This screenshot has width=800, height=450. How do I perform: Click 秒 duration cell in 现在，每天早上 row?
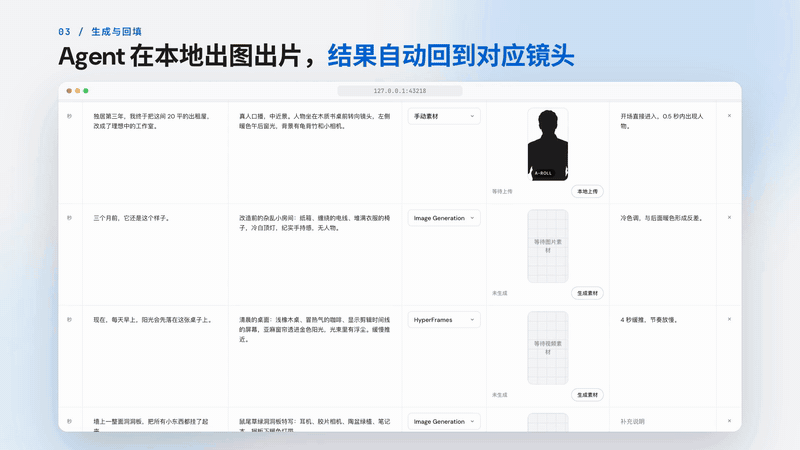(69, 320)
